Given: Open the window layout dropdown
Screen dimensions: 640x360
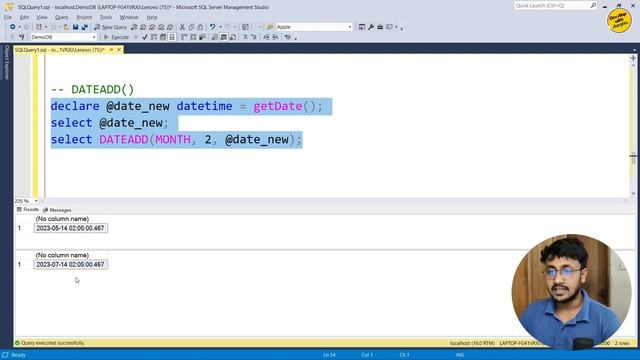Looking at the screenshot, I should tap(396, 27).
